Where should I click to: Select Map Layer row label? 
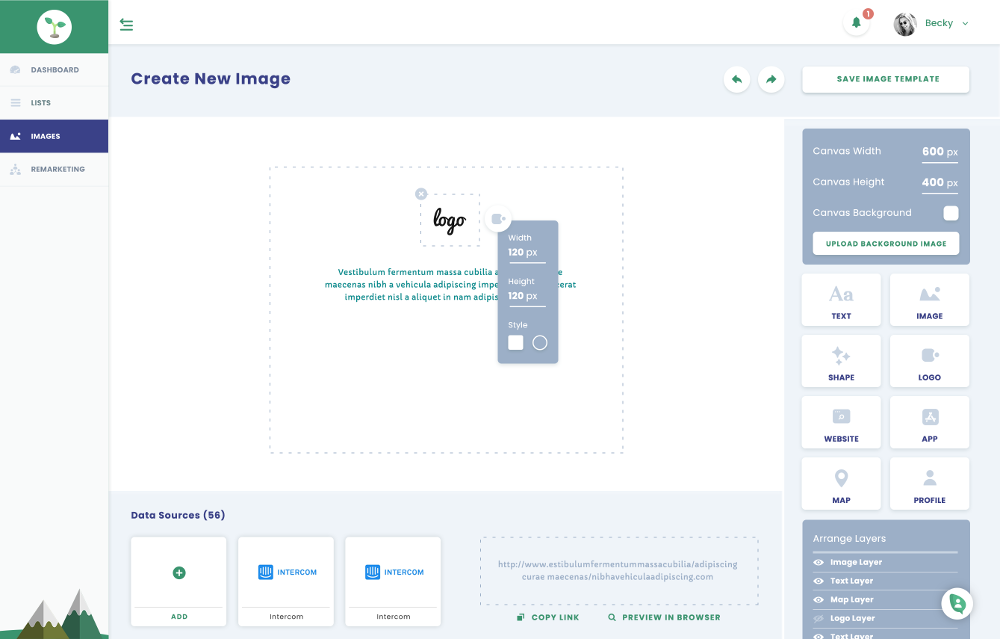click(851, 599)
